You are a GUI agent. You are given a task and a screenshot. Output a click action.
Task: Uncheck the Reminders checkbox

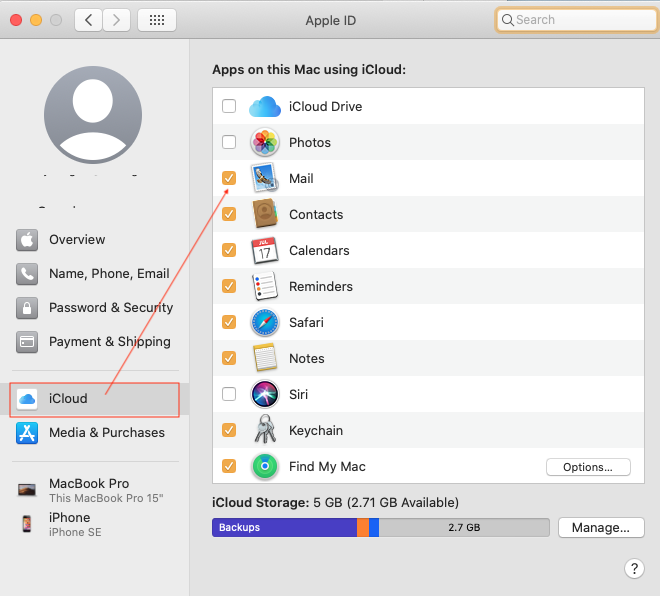pyautogui.click(x=229, y=286)
